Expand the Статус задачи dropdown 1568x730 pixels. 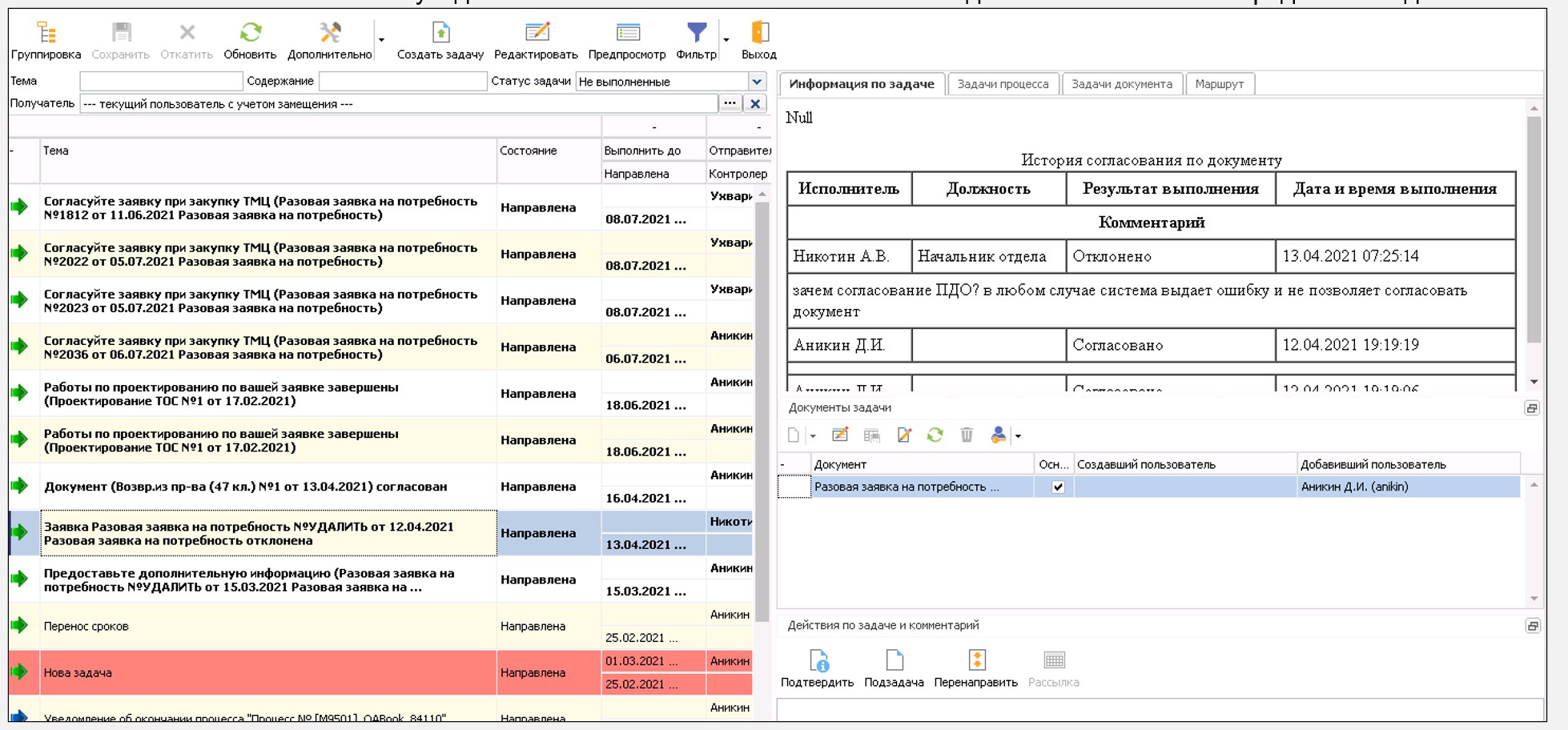tap(757, 82)
